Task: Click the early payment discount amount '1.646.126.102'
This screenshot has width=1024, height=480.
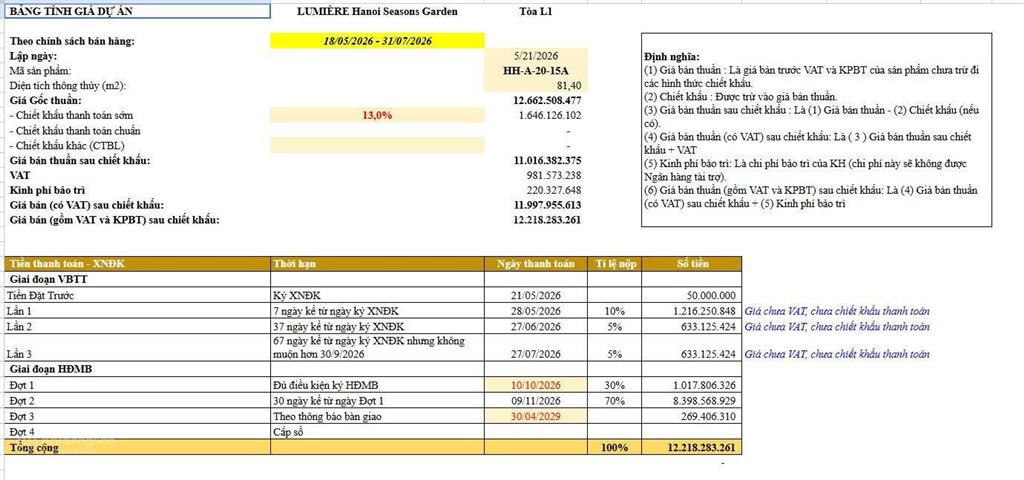Action: pos(548,116)
